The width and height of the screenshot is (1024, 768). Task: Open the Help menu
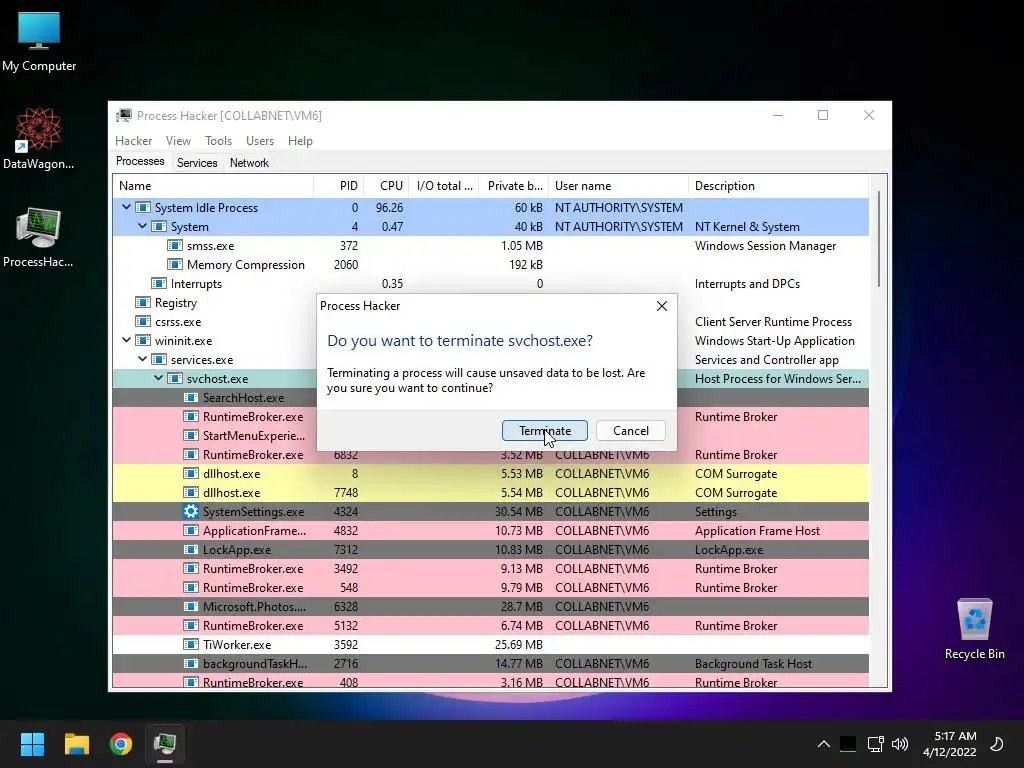point(300,140)
